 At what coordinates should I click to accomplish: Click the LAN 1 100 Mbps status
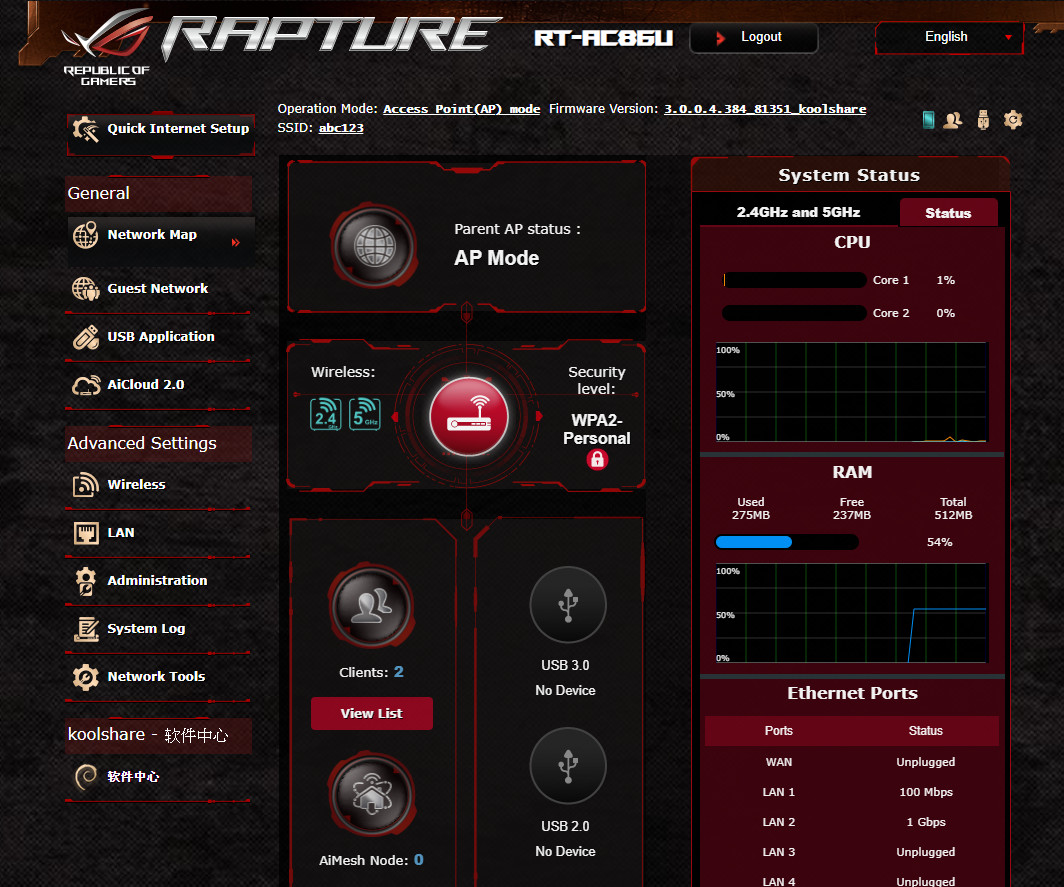(x=926, y=792)
